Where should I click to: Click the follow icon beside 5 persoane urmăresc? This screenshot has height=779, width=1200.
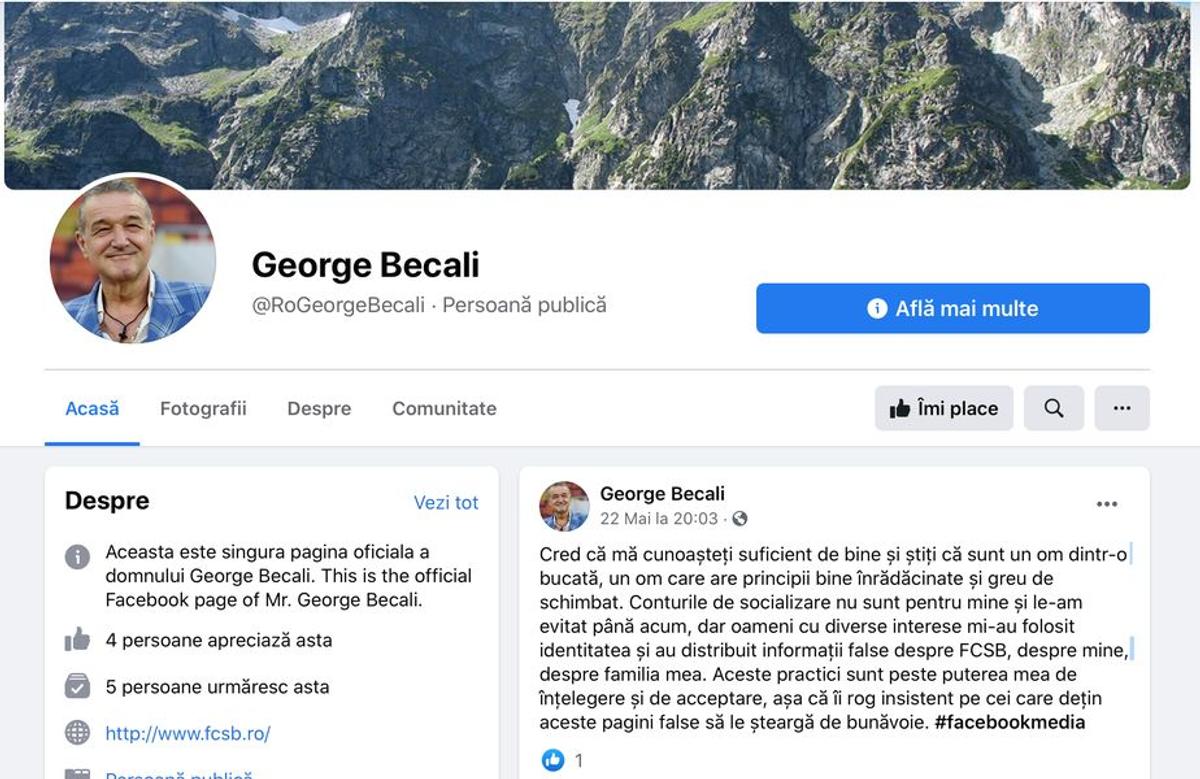[77, 687]
